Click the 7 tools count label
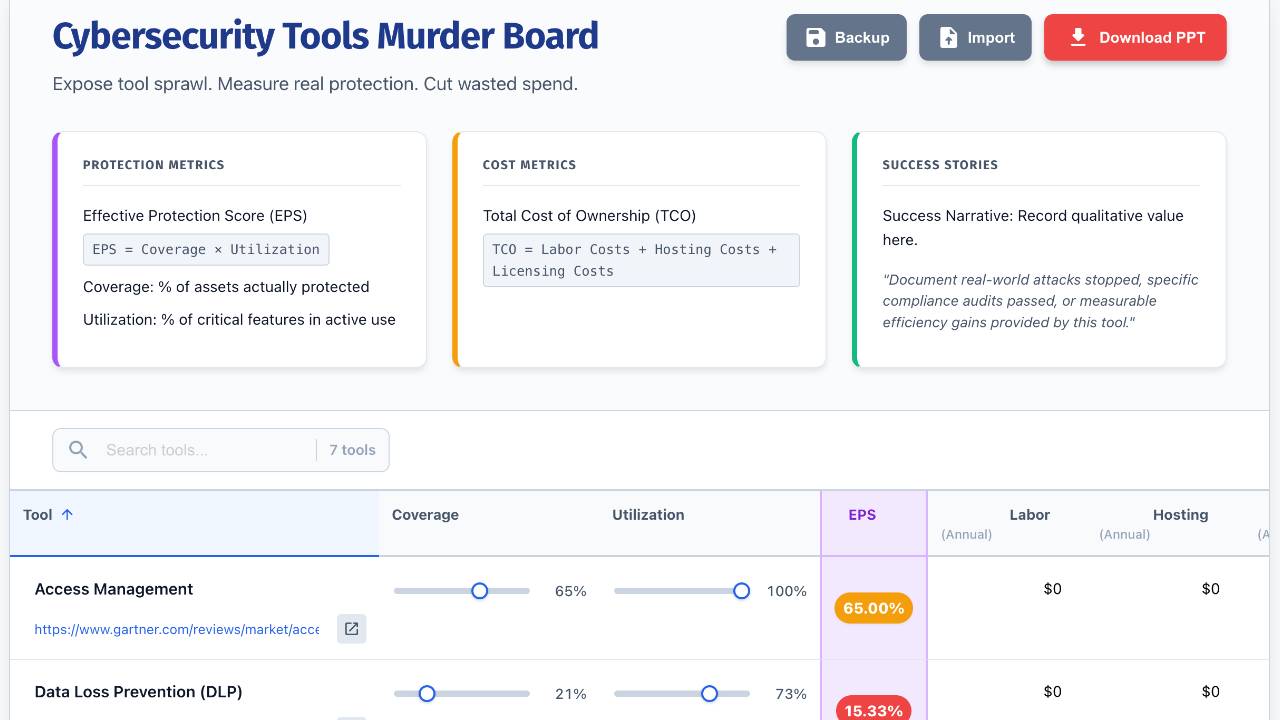 click(352, 450)
